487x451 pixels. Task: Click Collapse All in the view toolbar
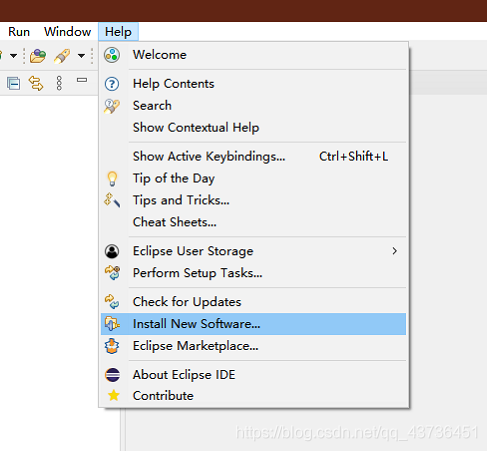pos(13,83)
